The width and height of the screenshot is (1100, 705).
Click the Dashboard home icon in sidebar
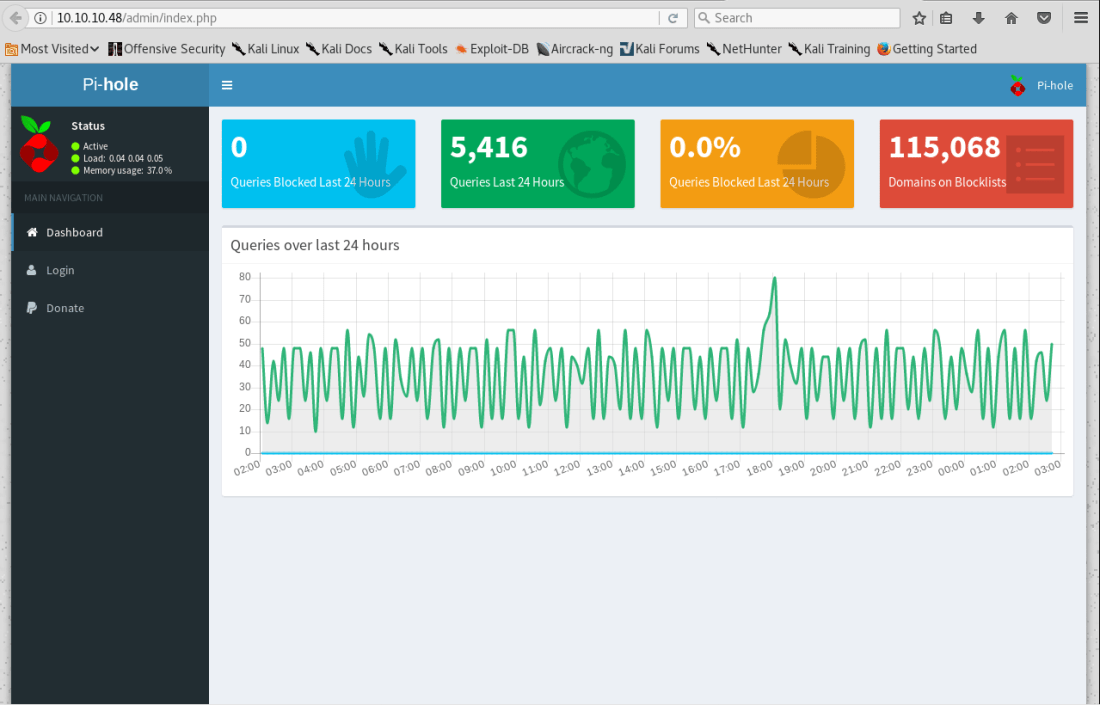point(32,232)
